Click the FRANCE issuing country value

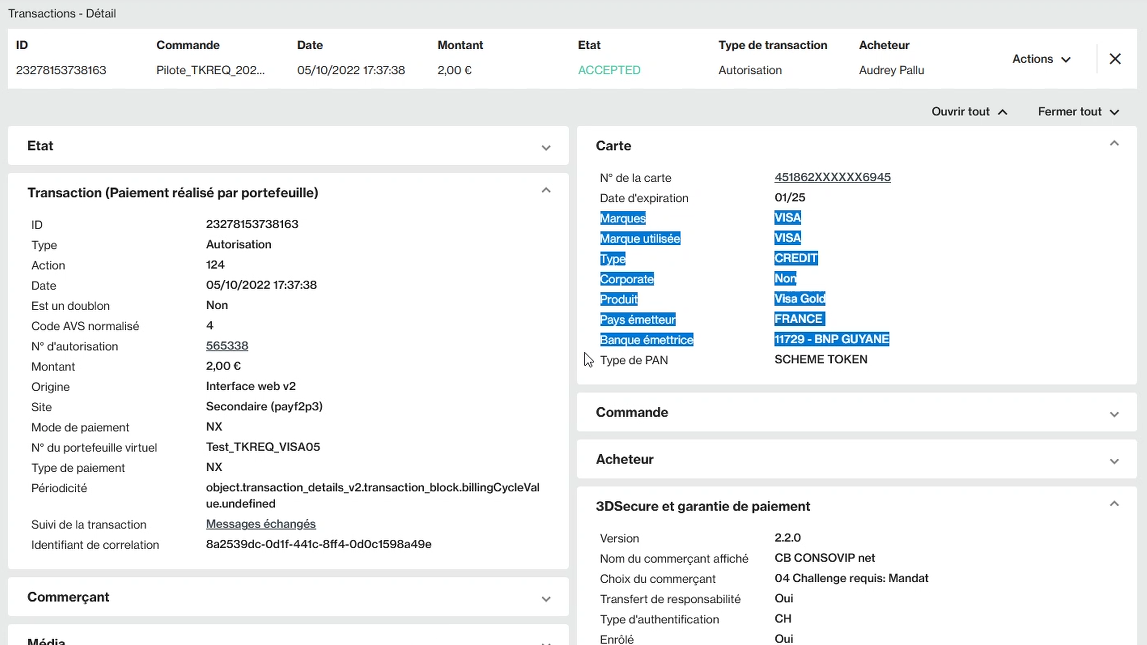click(x=799, y=319)
